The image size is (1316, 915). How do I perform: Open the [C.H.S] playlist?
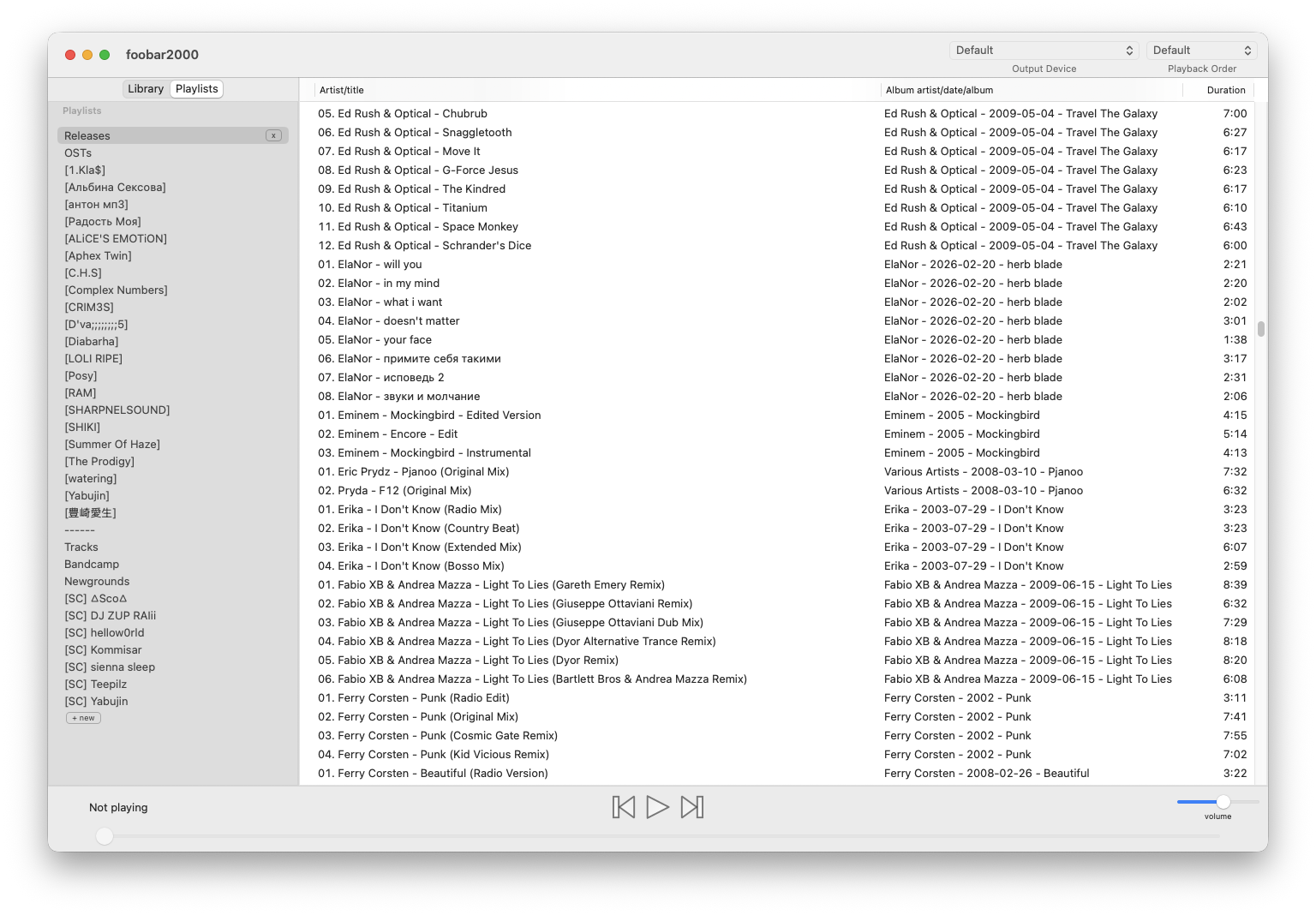click(x=172, y=272)
